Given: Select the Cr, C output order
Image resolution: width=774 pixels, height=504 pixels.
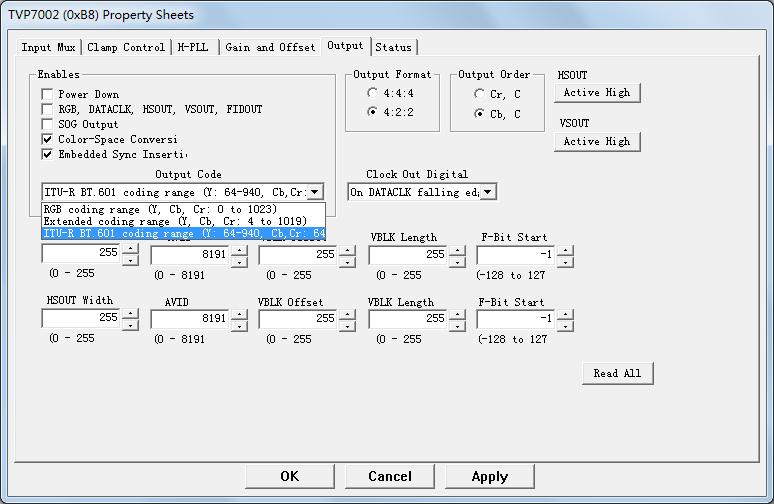Looking at the screenshot, I should click(479, 94).
